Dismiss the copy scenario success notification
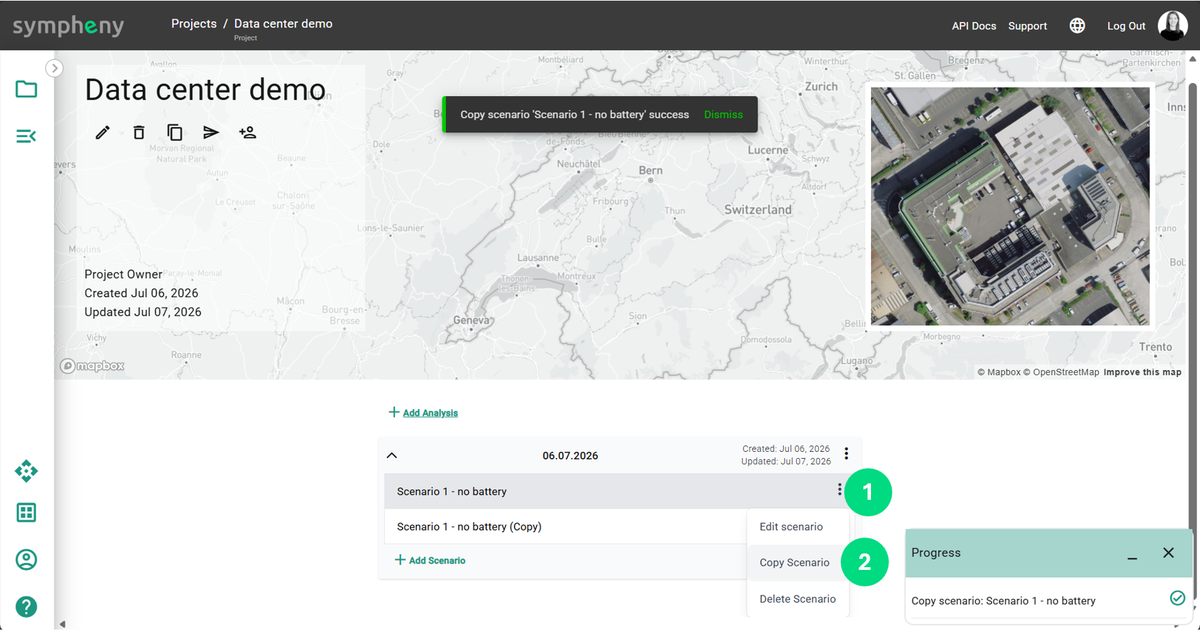The image size is (1200, 631). coord(723,114)
